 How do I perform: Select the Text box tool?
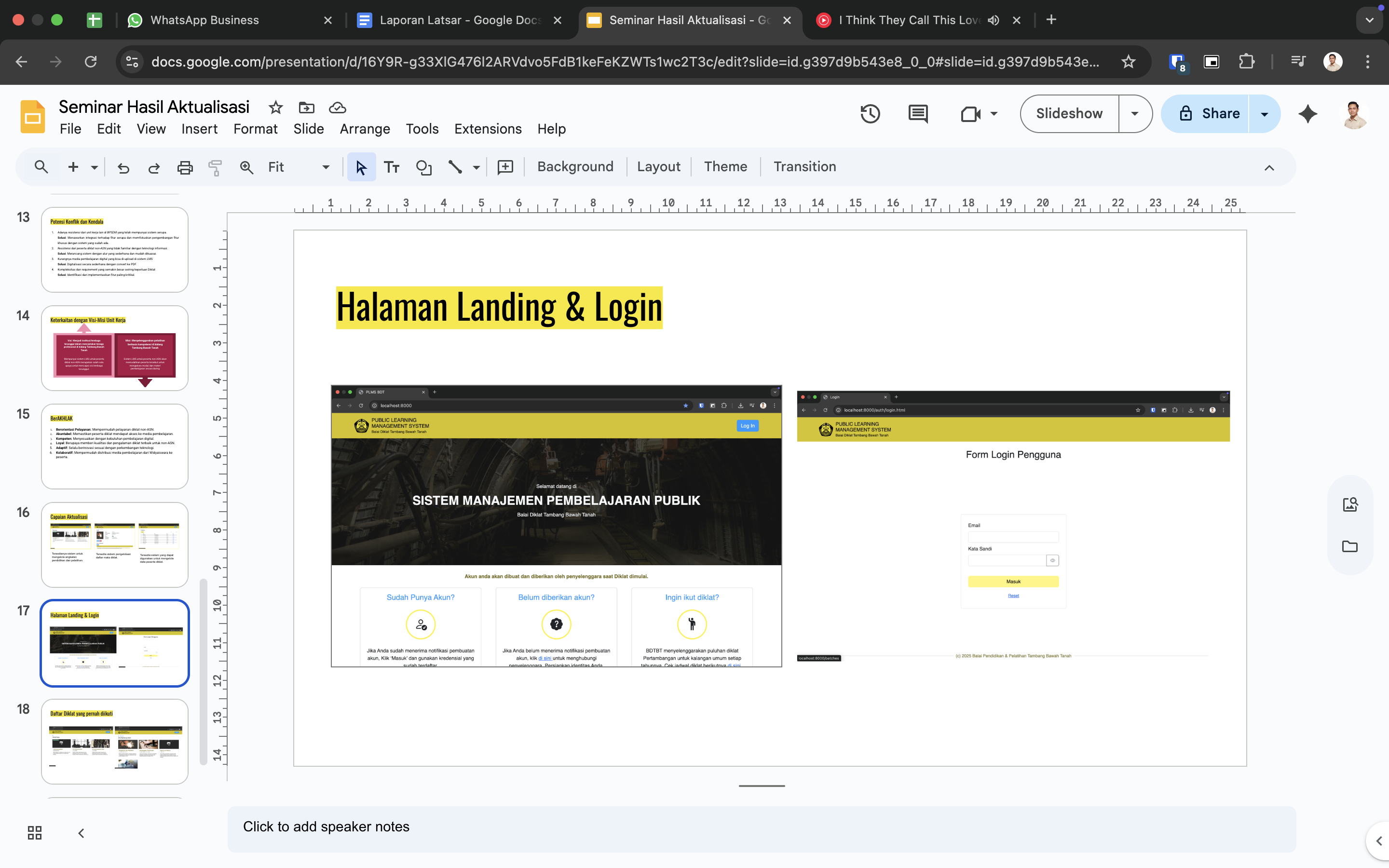pyautogui.click(x=392, y=167)
